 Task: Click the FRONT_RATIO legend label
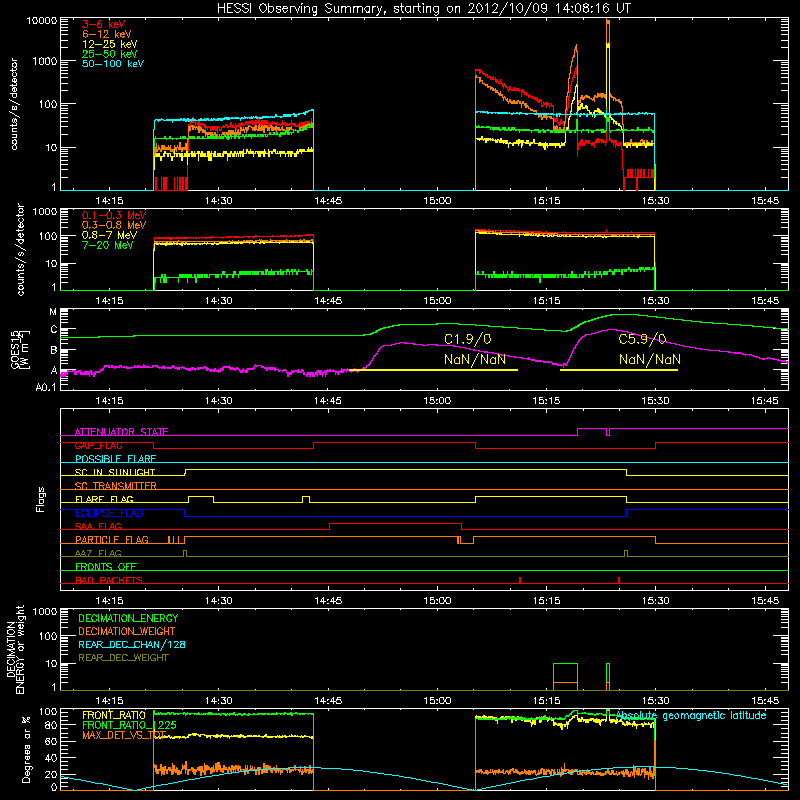(x=114, y=715)
